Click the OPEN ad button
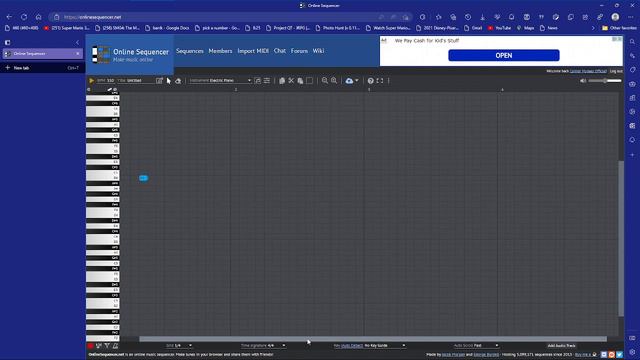Viewport: 640px width, 360px height. pyautogui.click(x=504, y=56)
